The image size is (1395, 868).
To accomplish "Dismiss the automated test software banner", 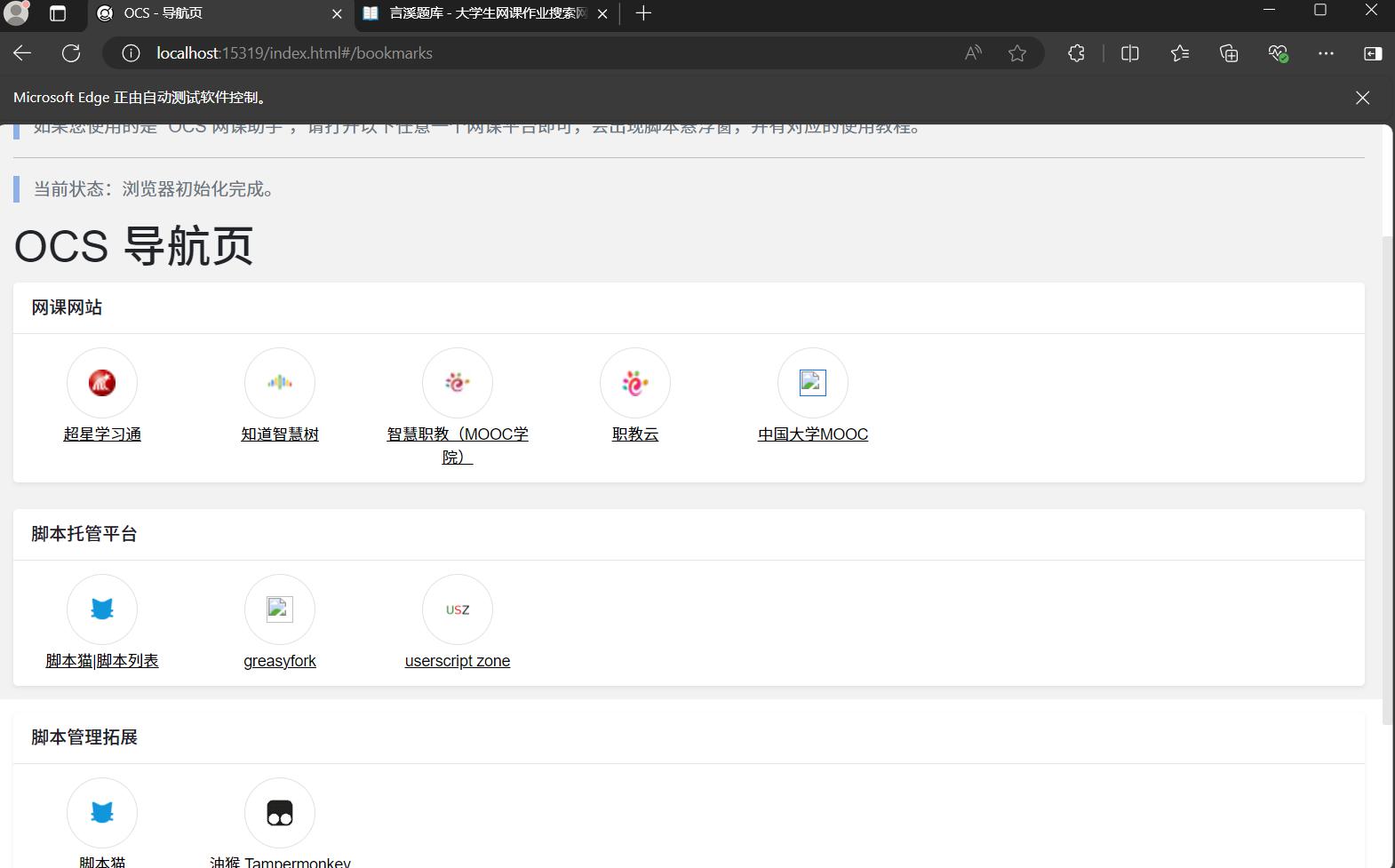I will (1362, 98).
